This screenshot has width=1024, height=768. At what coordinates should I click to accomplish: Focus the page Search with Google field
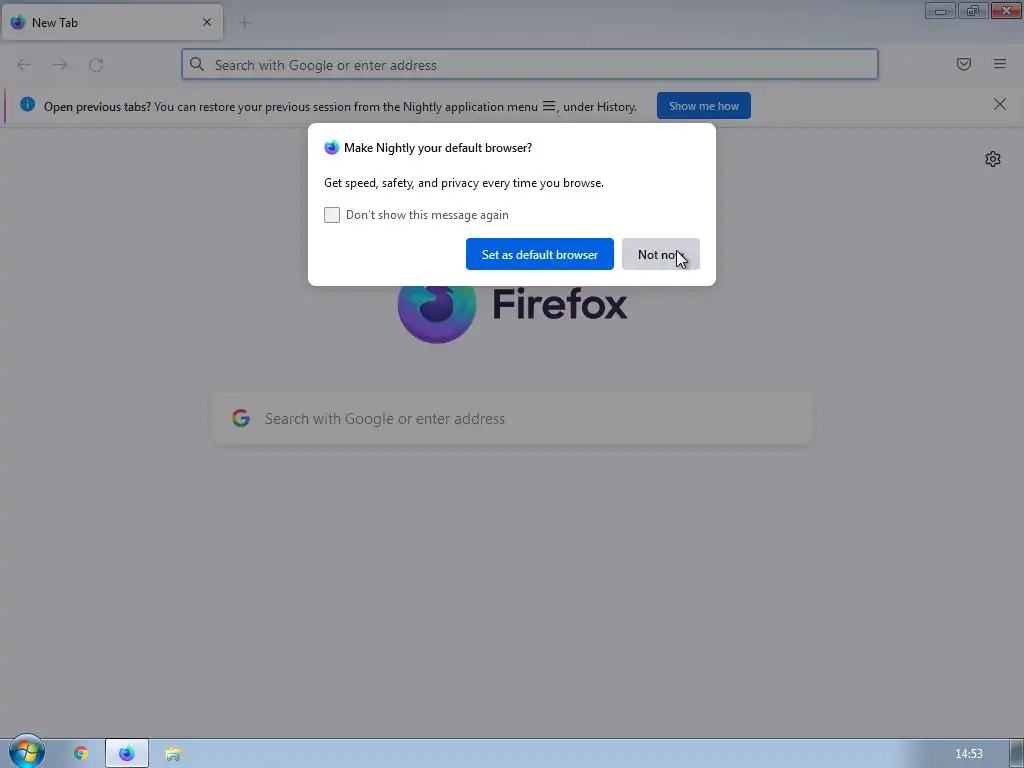[512, 419]
